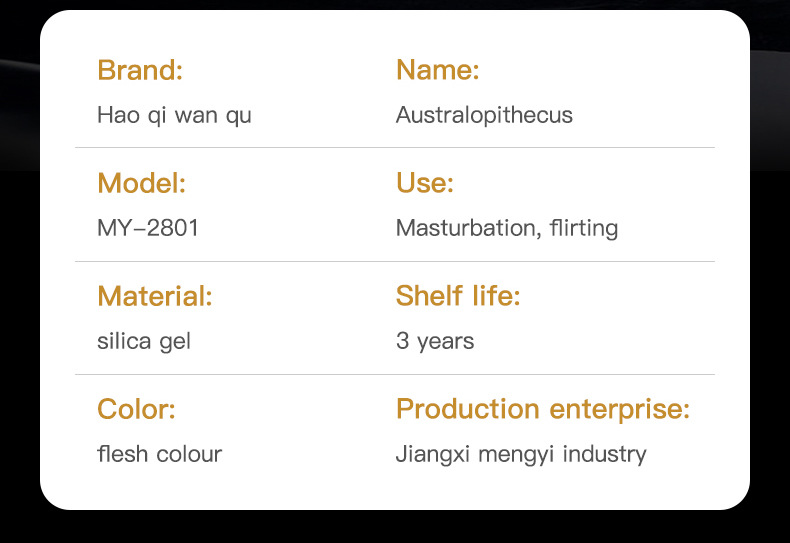Click the "Name:" heading label
This screenshot has height=543, width=790.
pyautogui.click(x=438, y=70)
